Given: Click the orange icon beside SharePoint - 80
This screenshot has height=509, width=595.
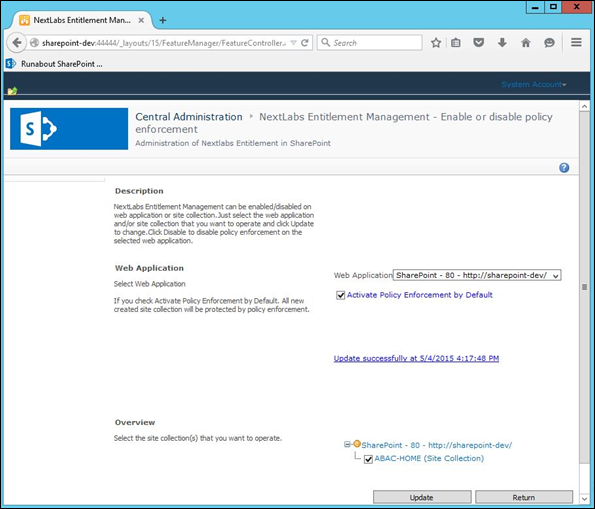Looking at the screenshot, I should click(357, 443).
